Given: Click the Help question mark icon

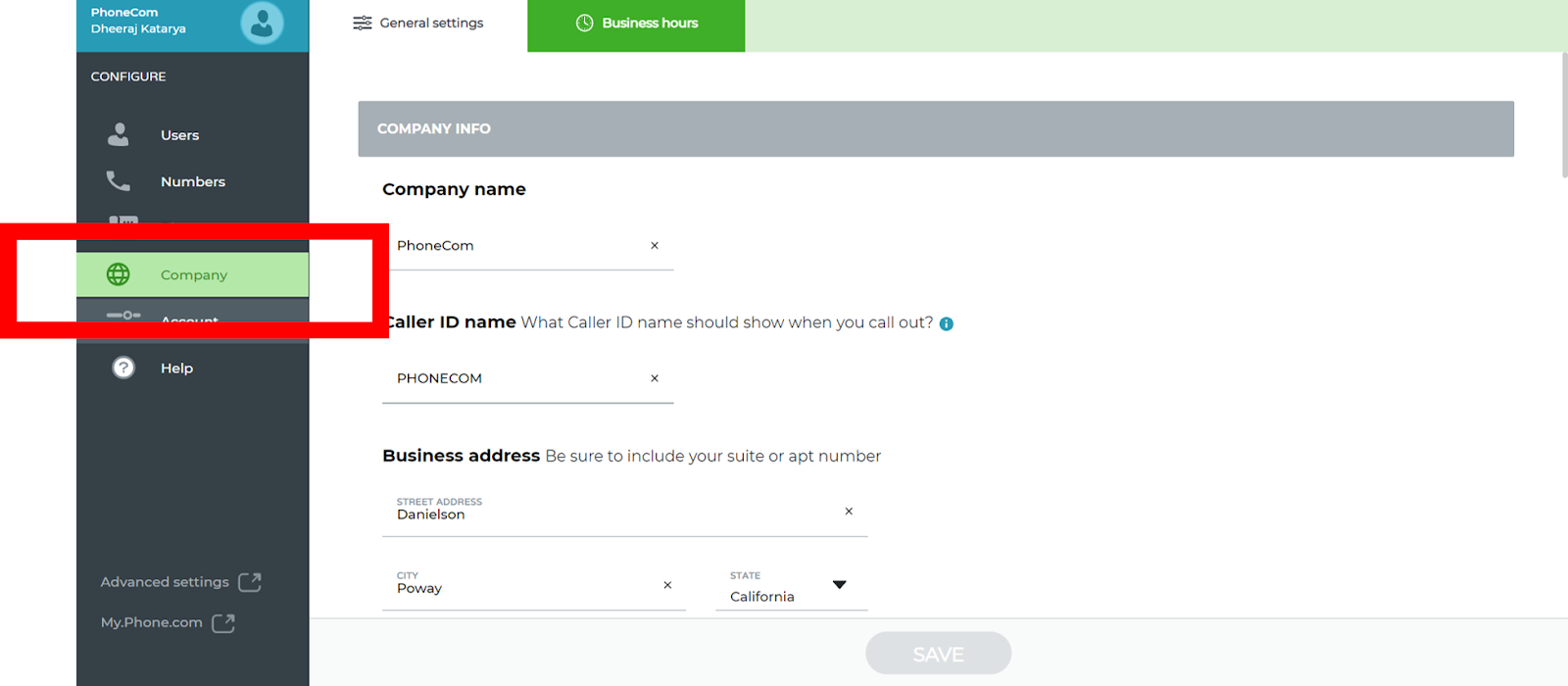Looking at the screenshot, I should click(x=122, y=367).
